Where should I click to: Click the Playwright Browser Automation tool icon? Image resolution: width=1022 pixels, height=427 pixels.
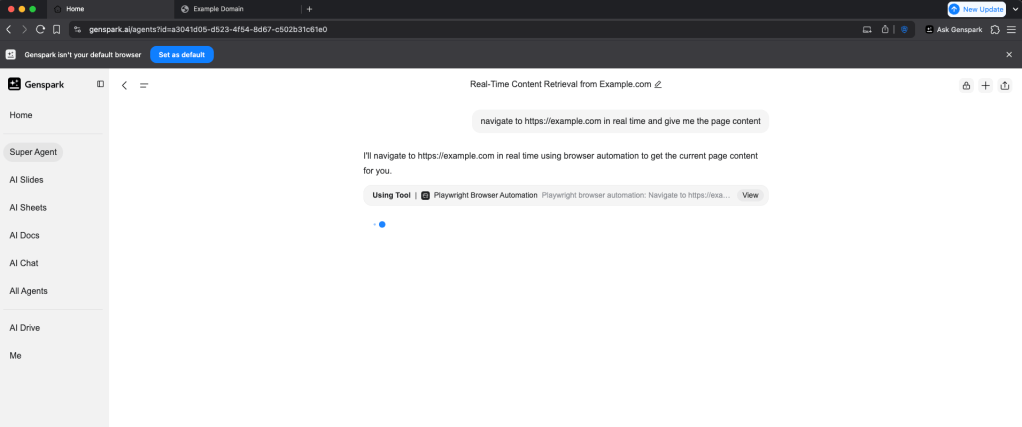[426, 196]
